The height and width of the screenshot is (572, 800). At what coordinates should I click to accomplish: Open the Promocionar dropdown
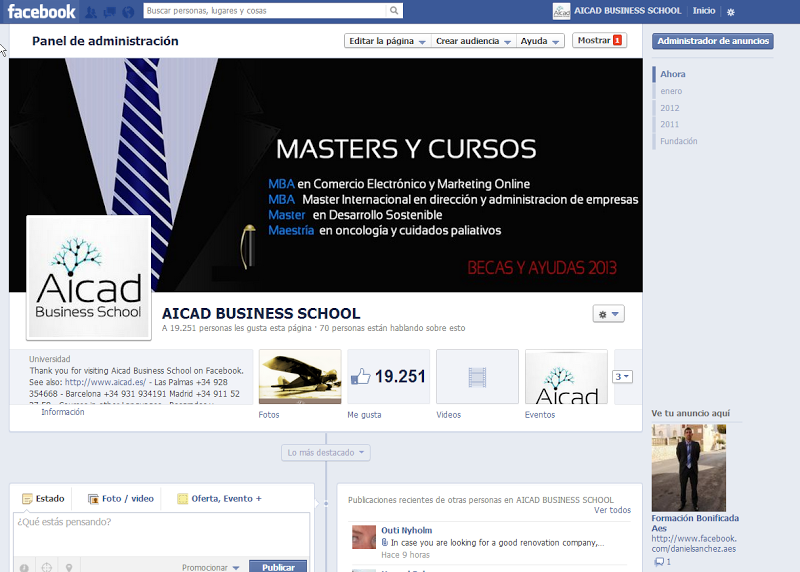211,567
